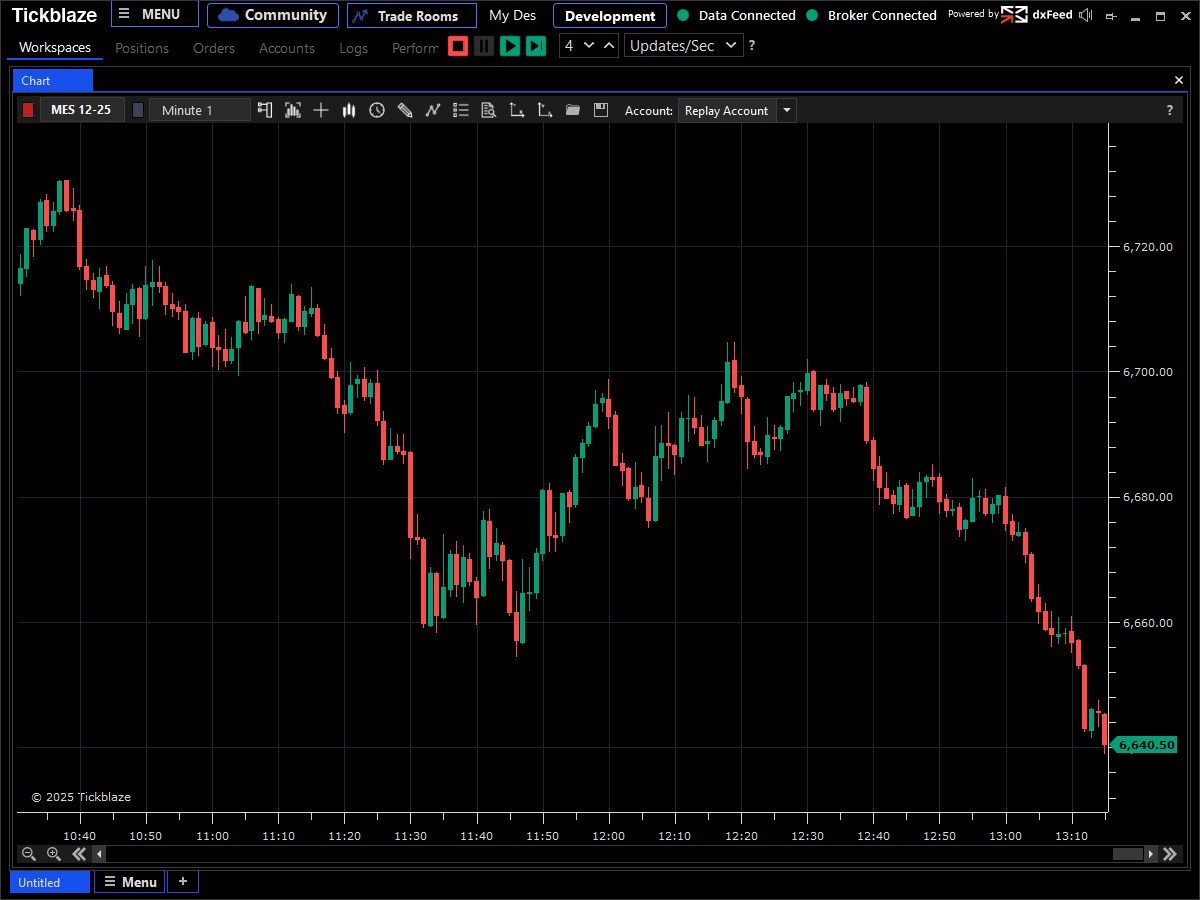Viewport: 1200px width, 900px height.
Task: Click the clock icon in chart toolbar
Action: click(377, 110)
